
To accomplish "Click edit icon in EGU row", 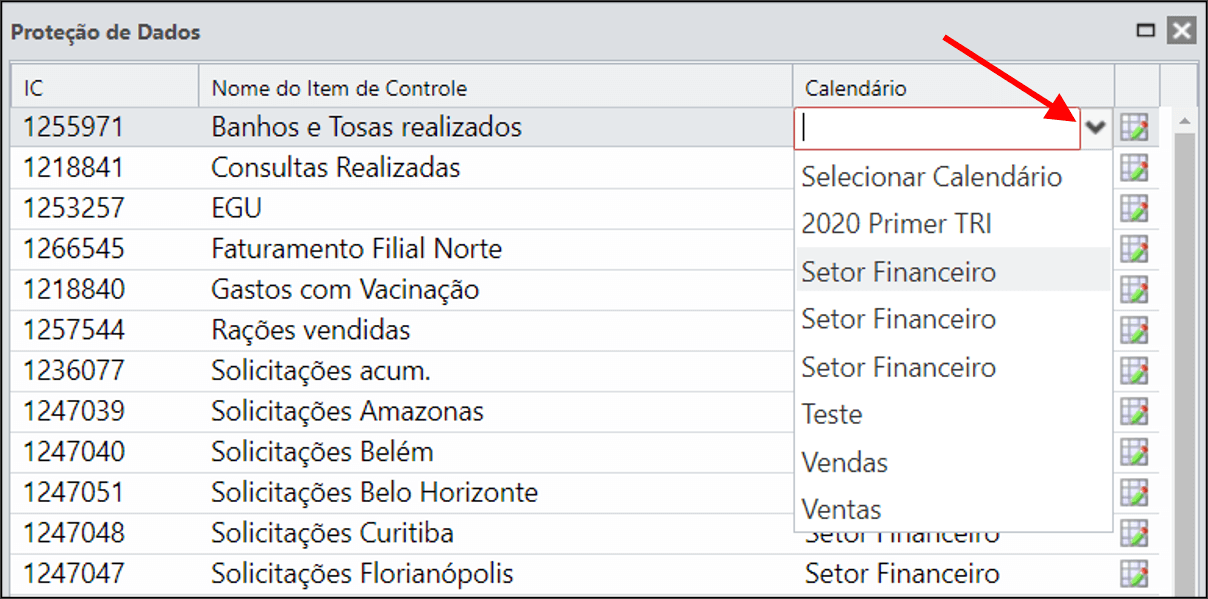I will point(1134,208).
